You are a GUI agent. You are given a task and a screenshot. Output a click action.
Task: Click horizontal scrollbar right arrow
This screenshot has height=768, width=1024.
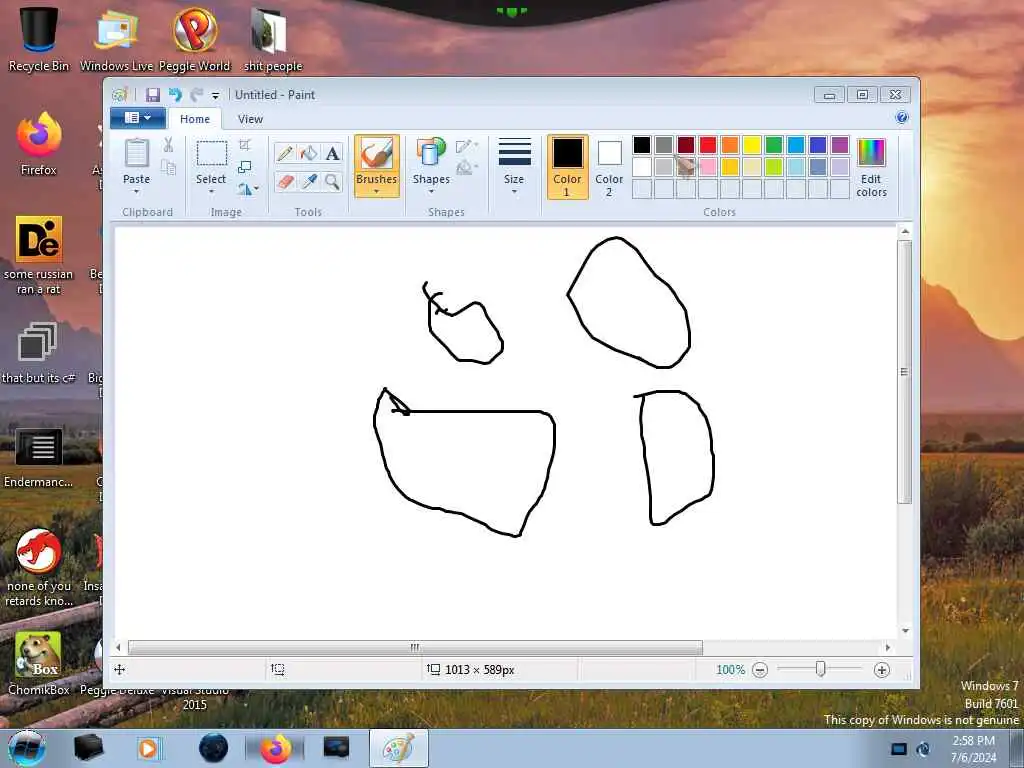(888, 648)
